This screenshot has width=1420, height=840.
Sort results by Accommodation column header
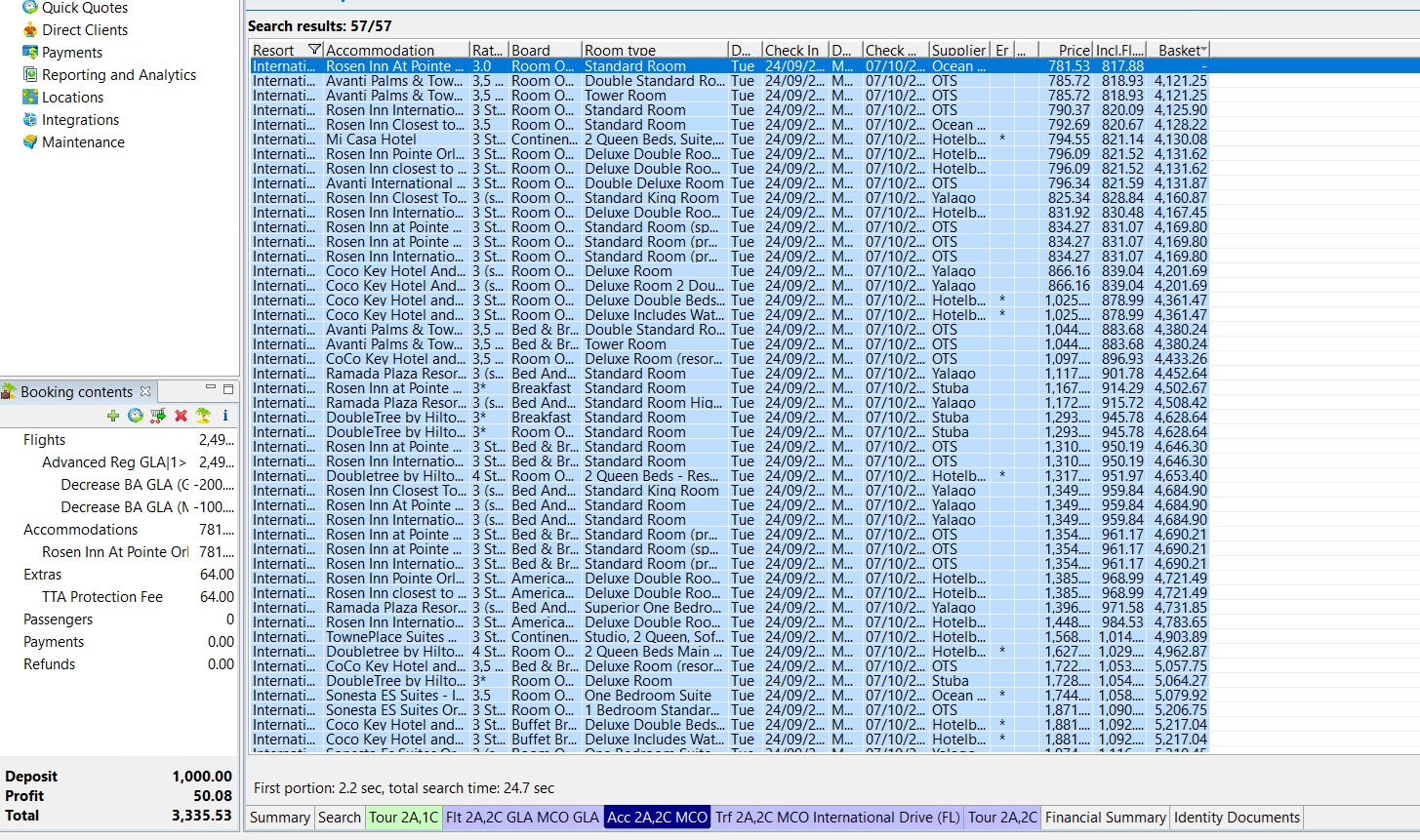[x=396, y=50]
